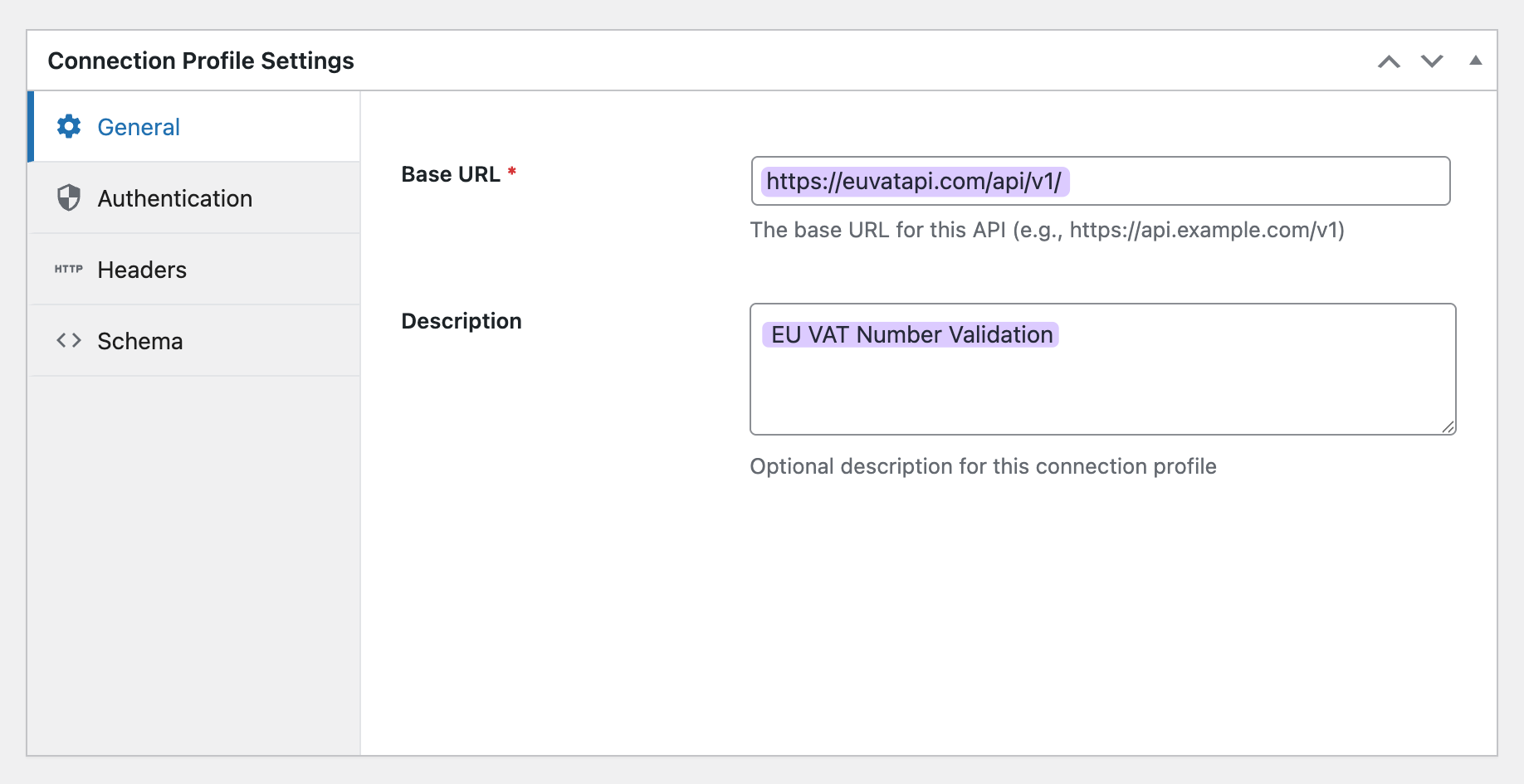Screen dimensions: 1524x784
Task: Click the Base URL field label
Action: click(451, 174)
